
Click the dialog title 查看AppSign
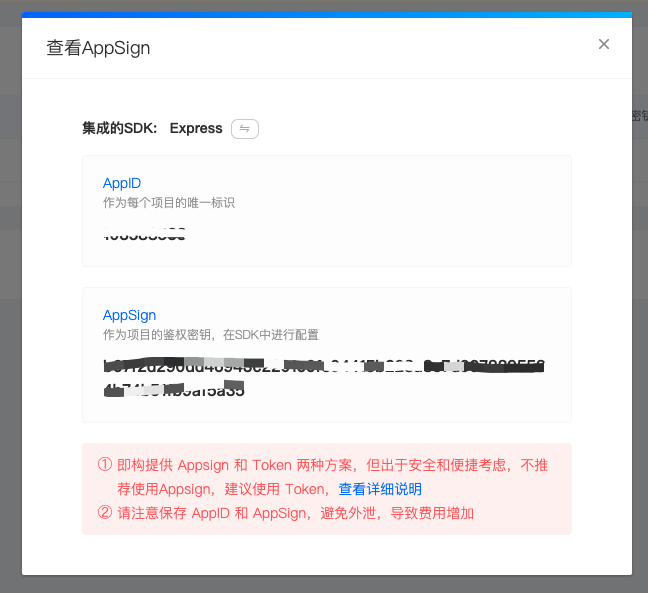tap(98, 47)
